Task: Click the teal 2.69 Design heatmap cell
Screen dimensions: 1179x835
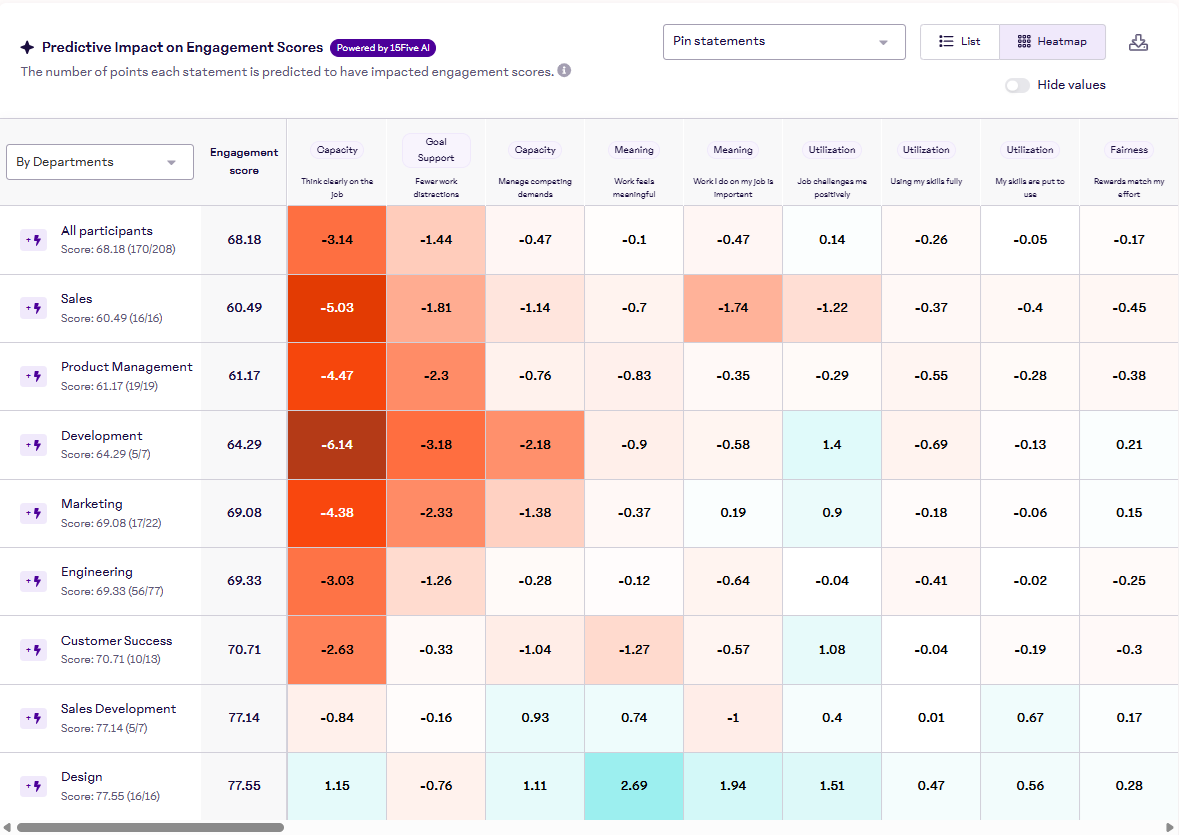Action: click(634, 786)
